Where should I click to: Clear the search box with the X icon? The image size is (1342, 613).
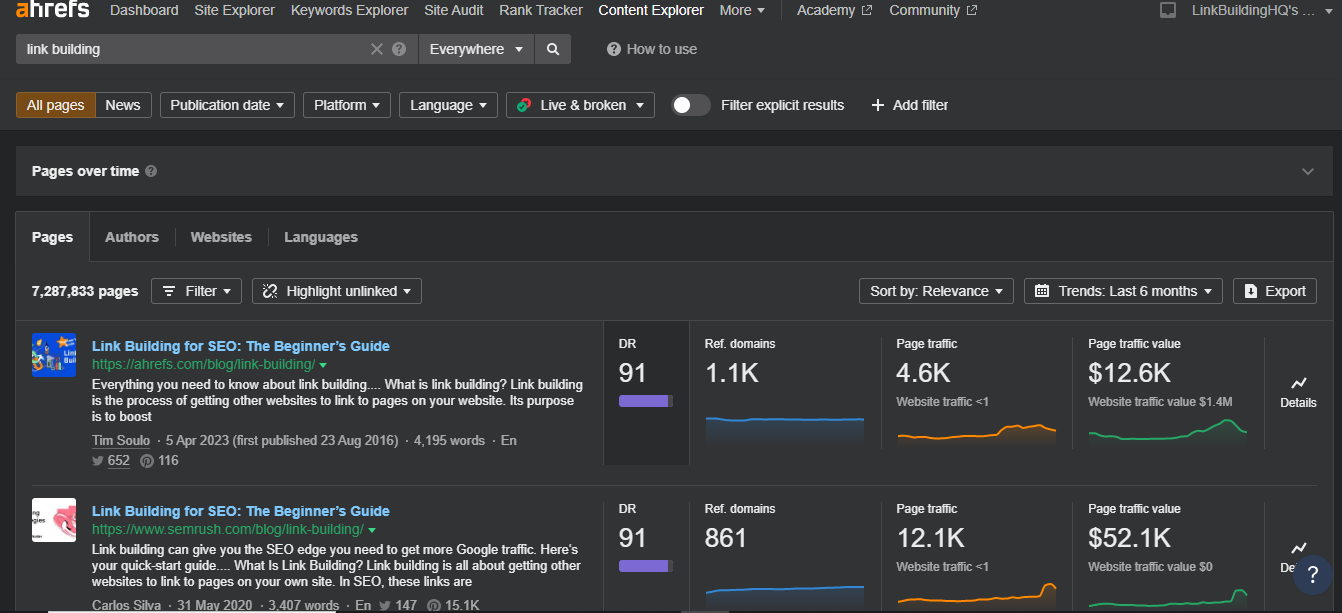pyautogui.click(x=377, y=49)
